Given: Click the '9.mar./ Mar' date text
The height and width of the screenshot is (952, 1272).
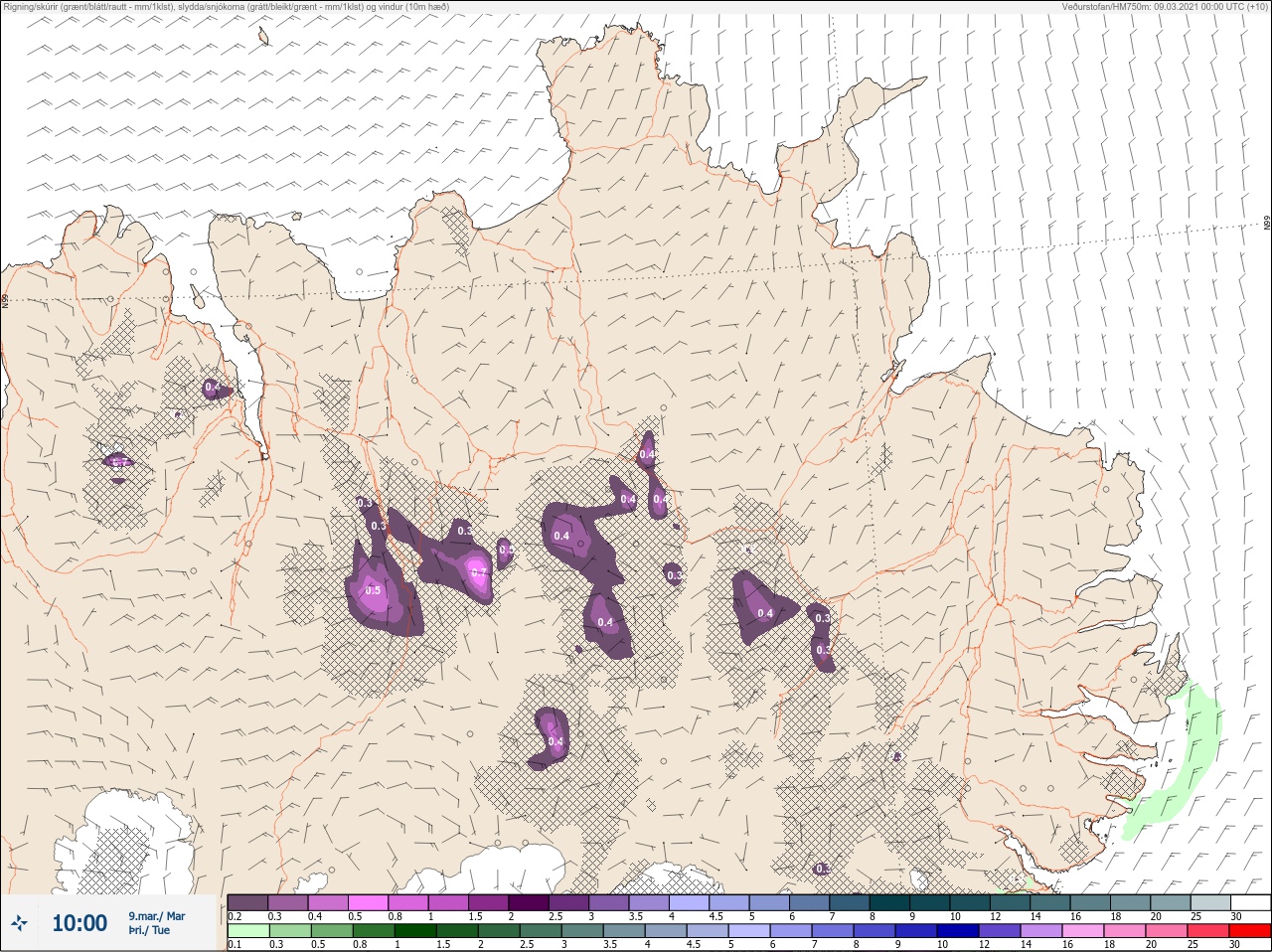Looking at the screenshot, I should click(157, 915).
